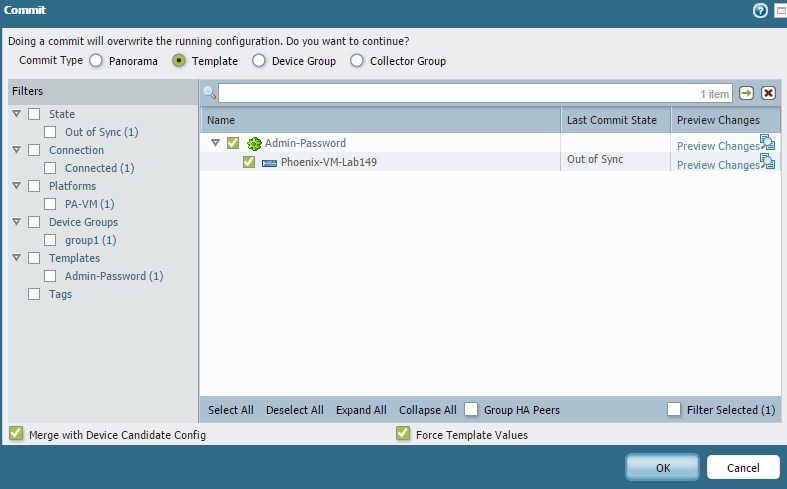Screen dimensions: 787x489
Task: Check the State filter checkbox
Action: click(x=34, y=114)
